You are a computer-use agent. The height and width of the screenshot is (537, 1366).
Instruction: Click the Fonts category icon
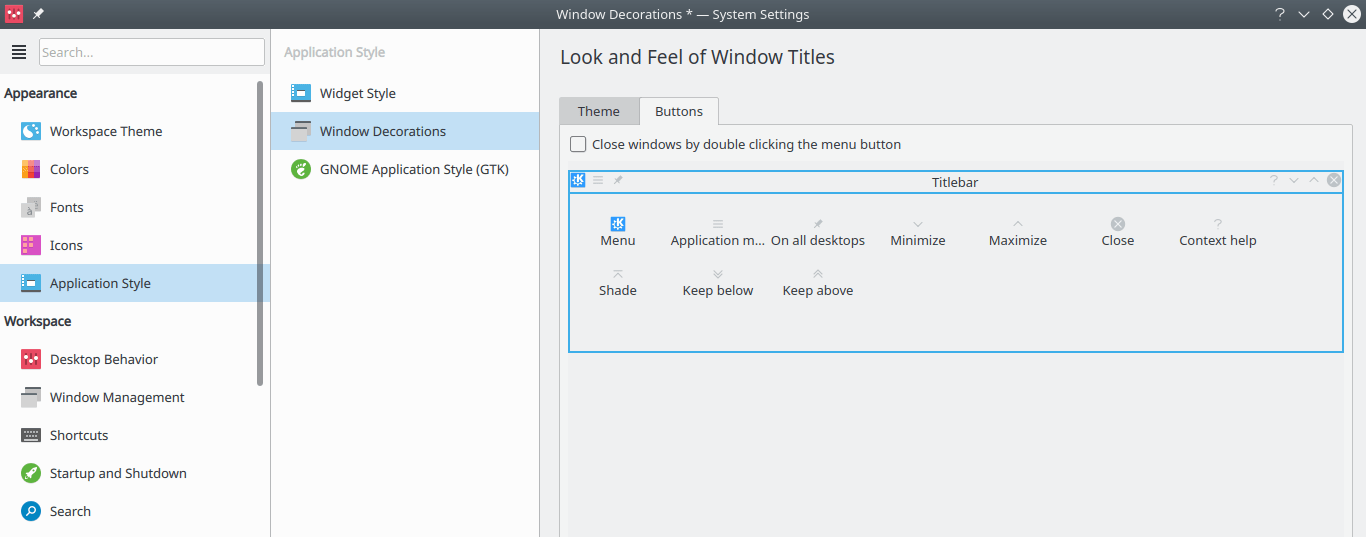point(31,207)
